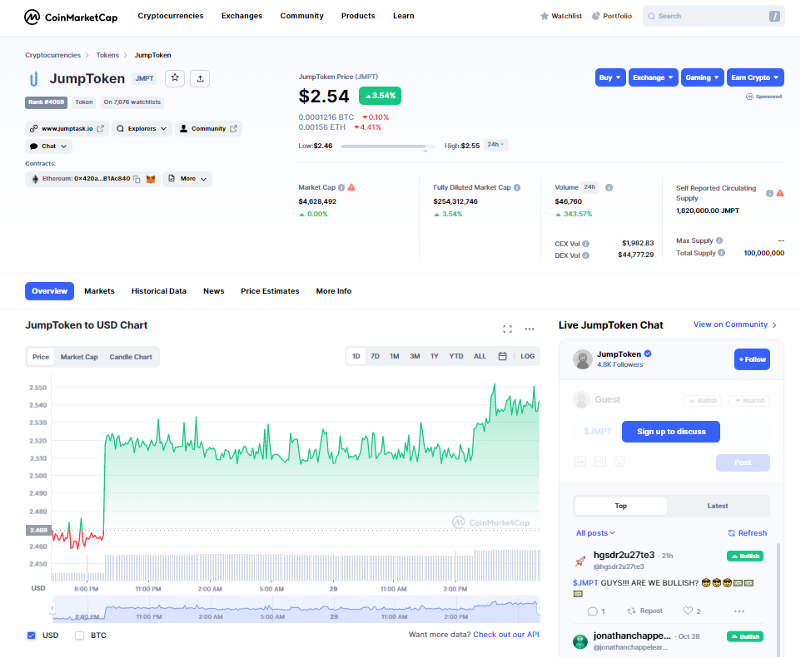Go to Tokens breadcrumb
The image size is (800, 657).
coord(107,55)
